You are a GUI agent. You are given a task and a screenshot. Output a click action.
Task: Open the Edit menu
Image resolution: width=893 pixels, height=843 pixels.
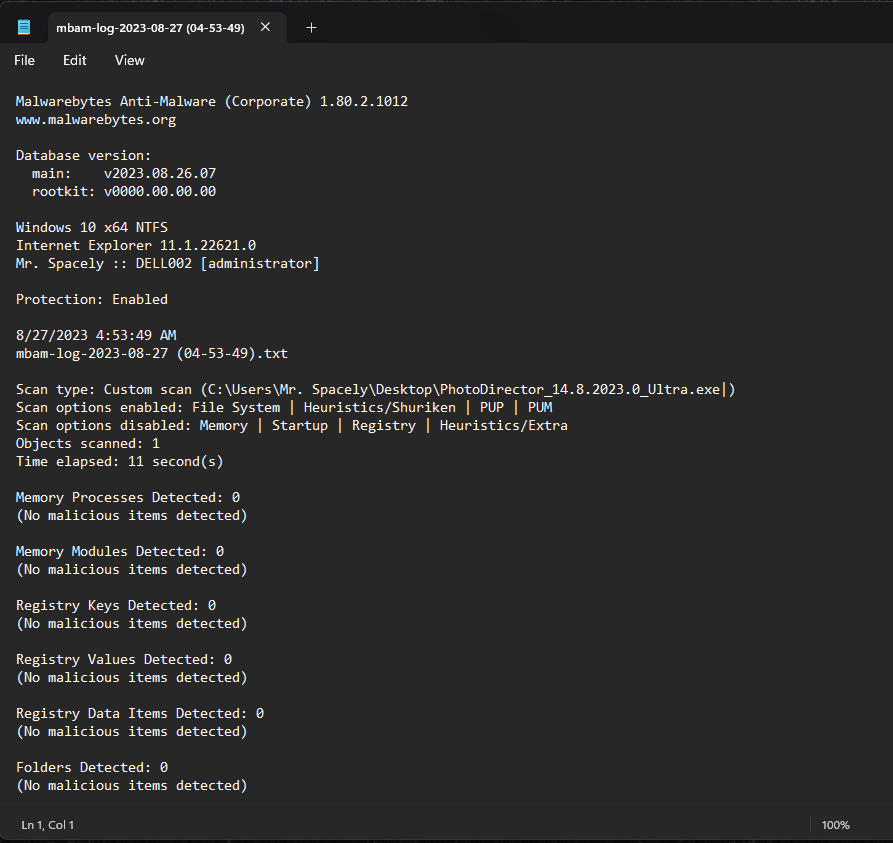[x=75, y=60]
